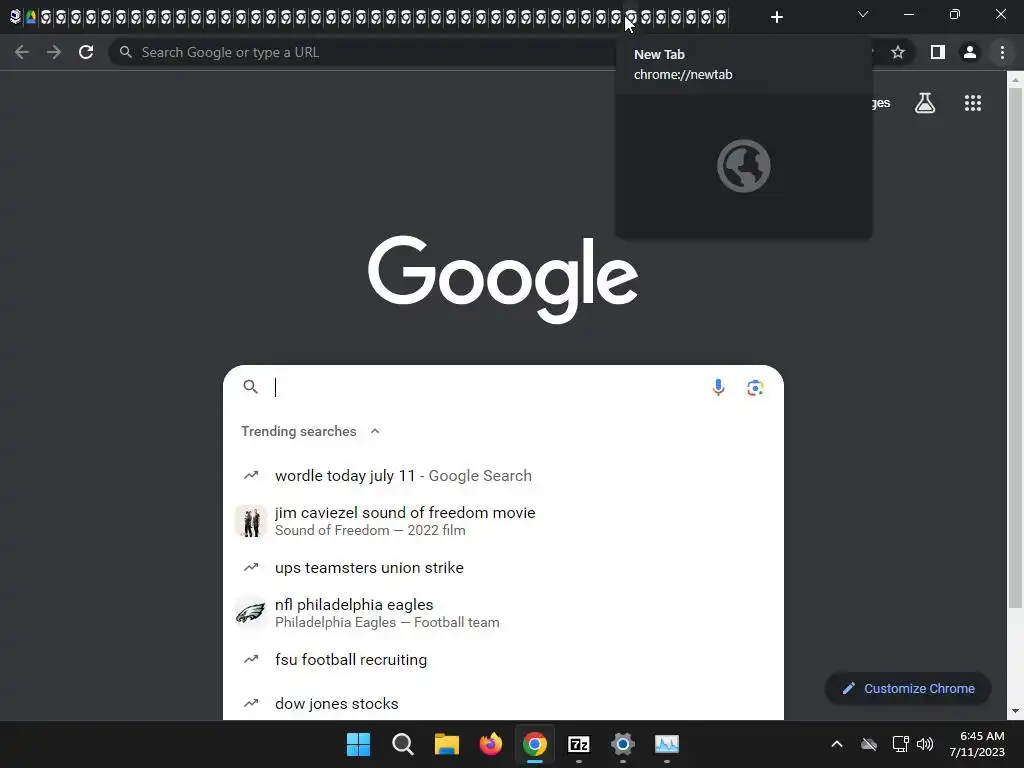Screen dimensions: 1024x768
Task: Start voice search with the microphone
Action: point(718,387)
